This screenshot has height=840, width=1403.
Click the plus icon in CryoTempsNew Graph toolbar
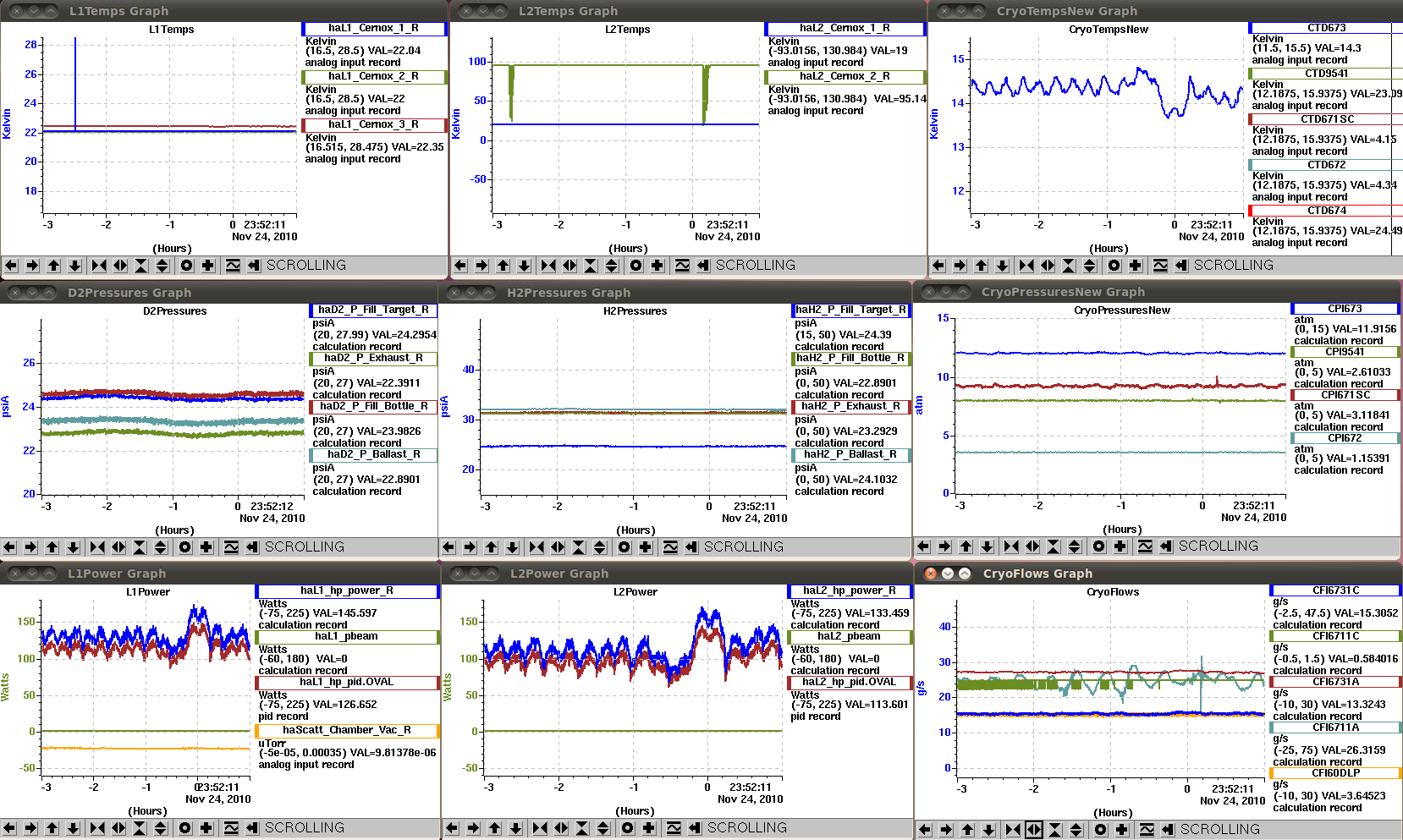[1135, 266]
